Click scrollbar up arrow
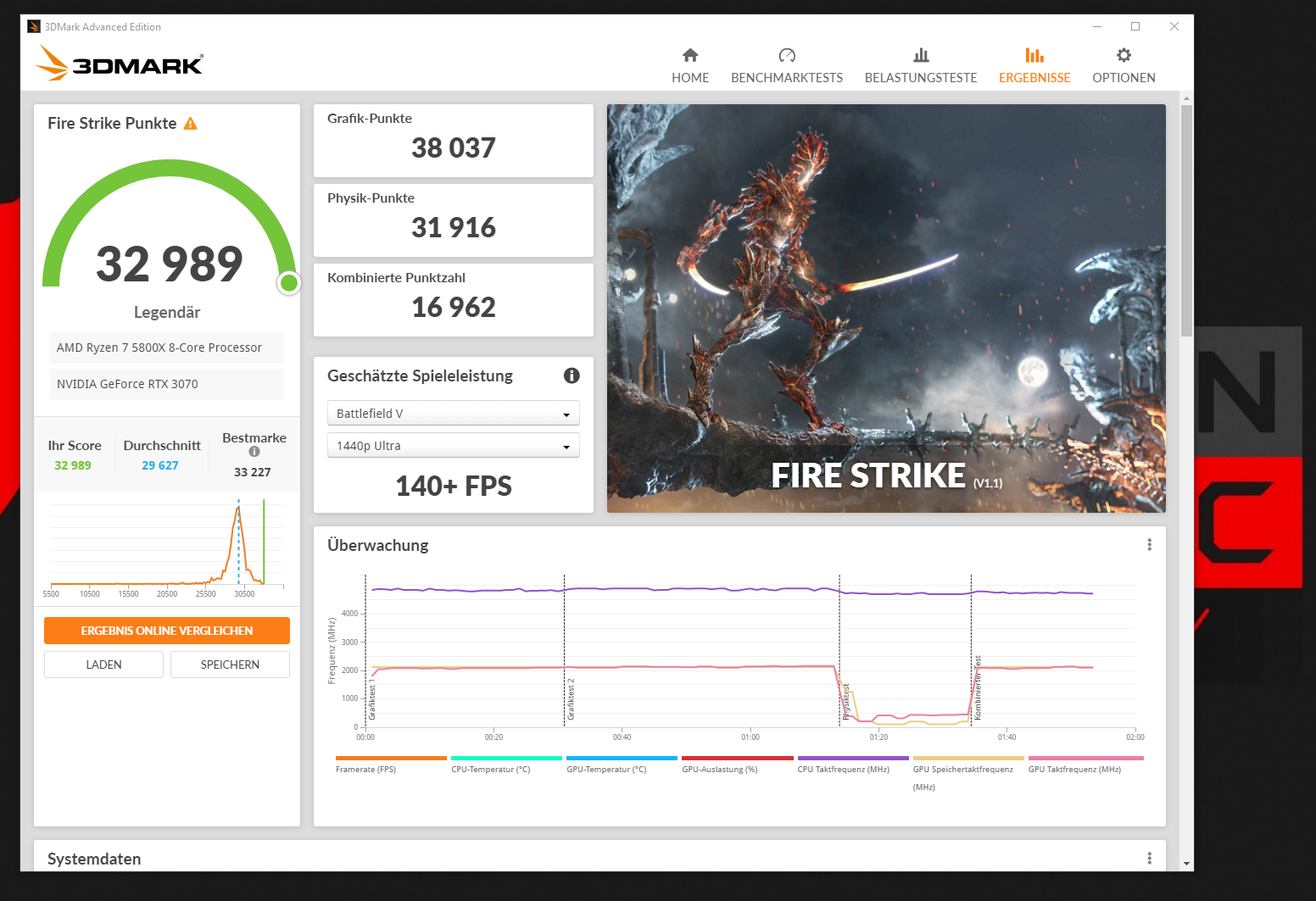 [x=1186, y=98]
